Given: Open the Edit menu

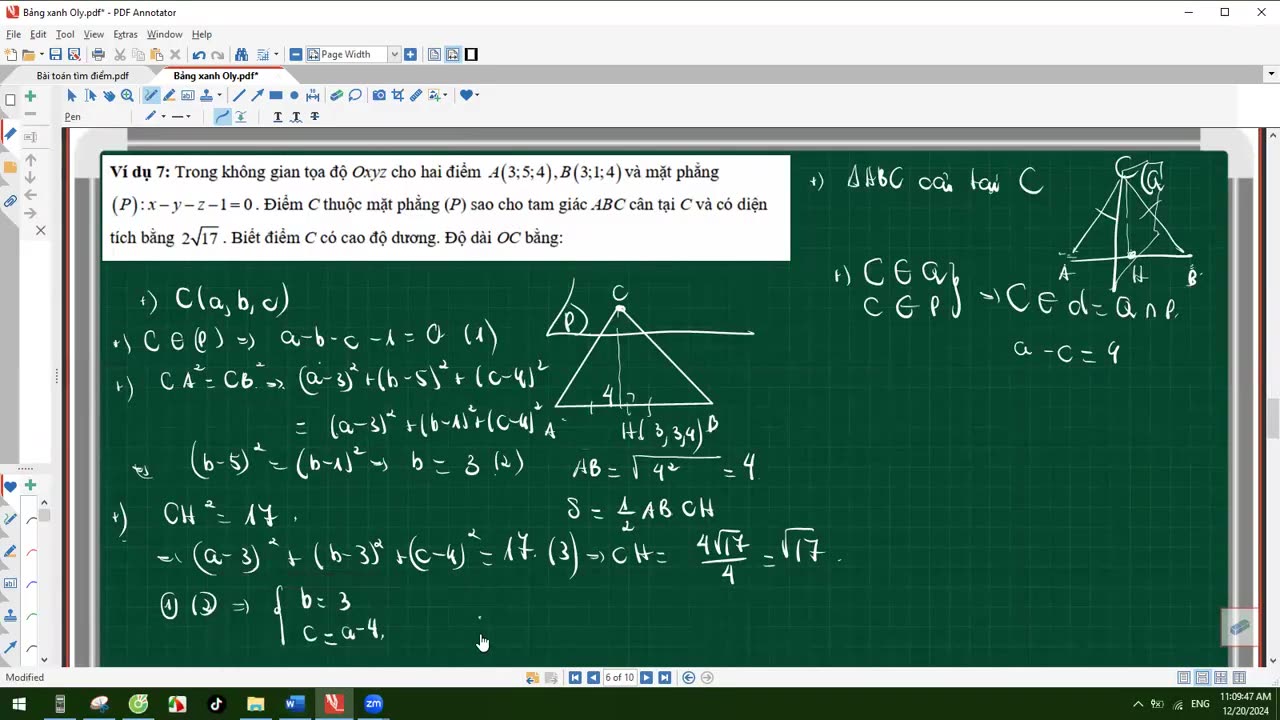Looking at the screenshot, I should (x=38, y=34).
